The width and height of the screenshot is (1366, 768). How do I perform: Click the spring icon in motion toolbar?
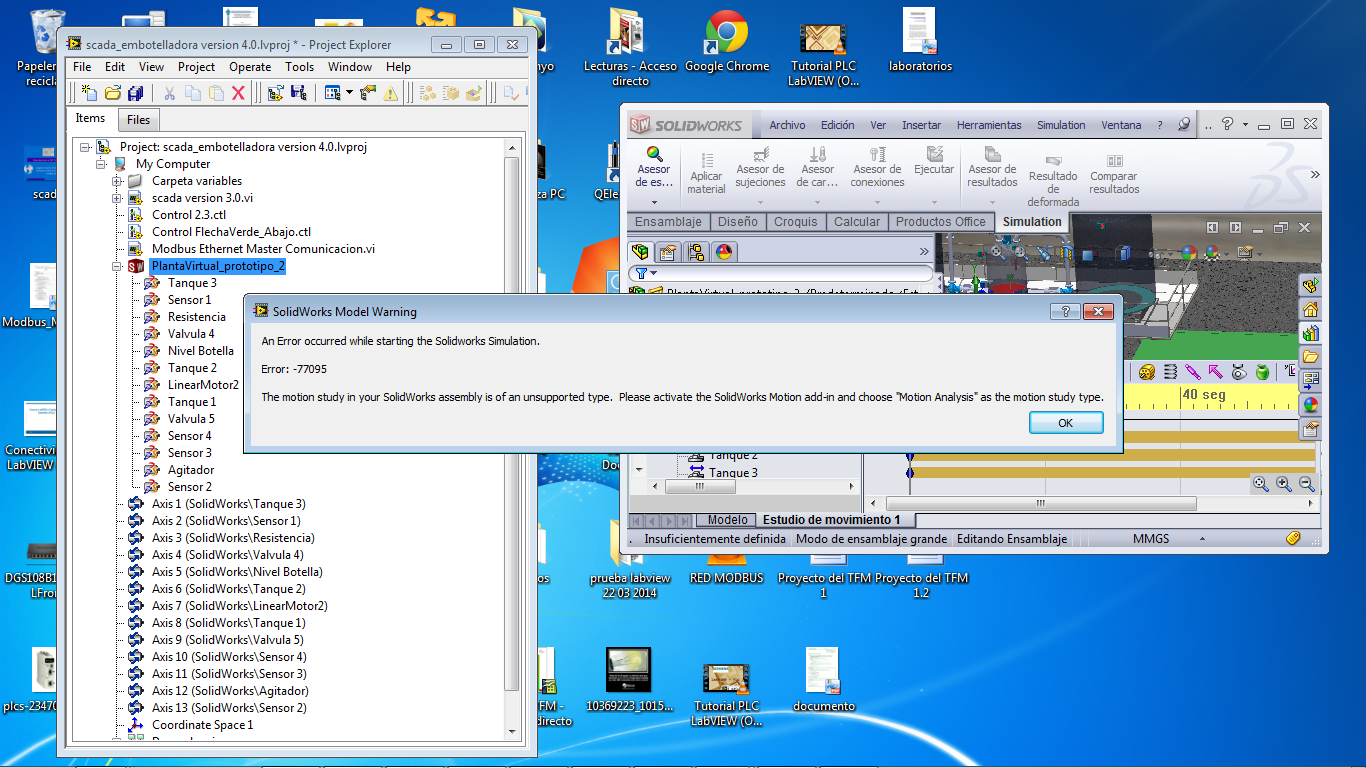[x=1170, y=372]
